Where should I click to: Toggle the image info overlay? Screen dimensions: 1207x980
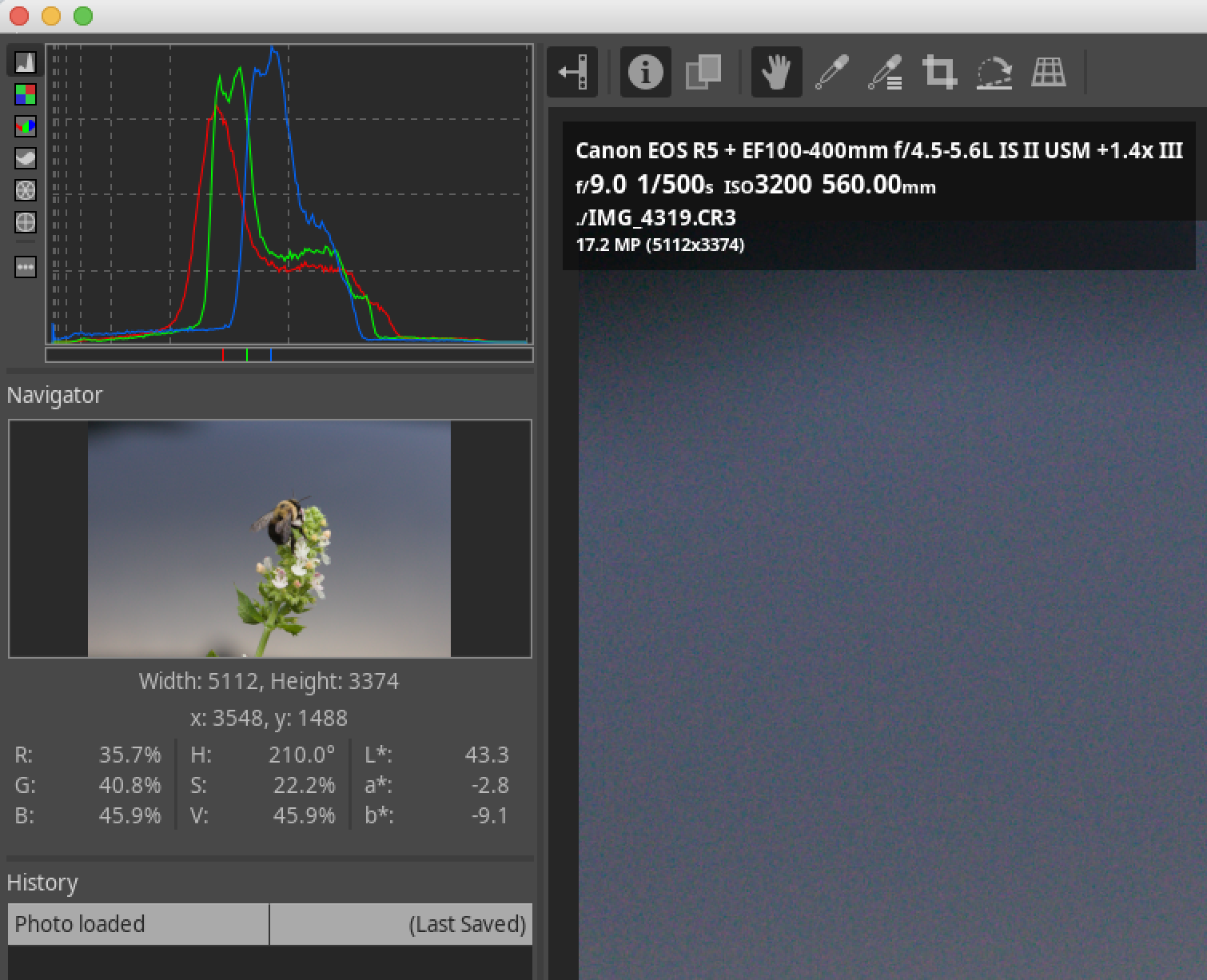[645, 73]
